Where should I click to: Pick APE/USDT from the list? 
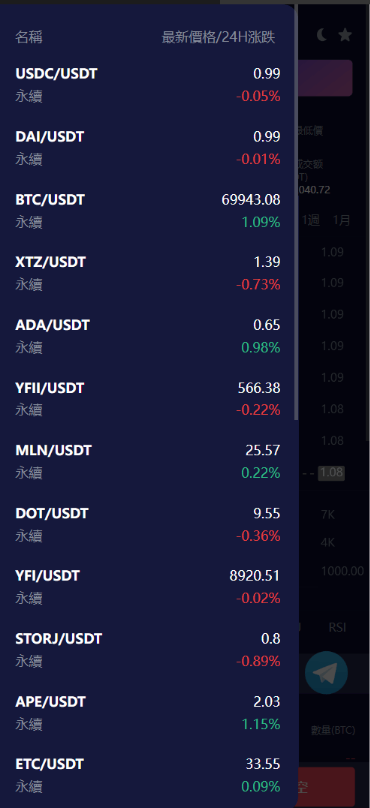coord(147,713)
